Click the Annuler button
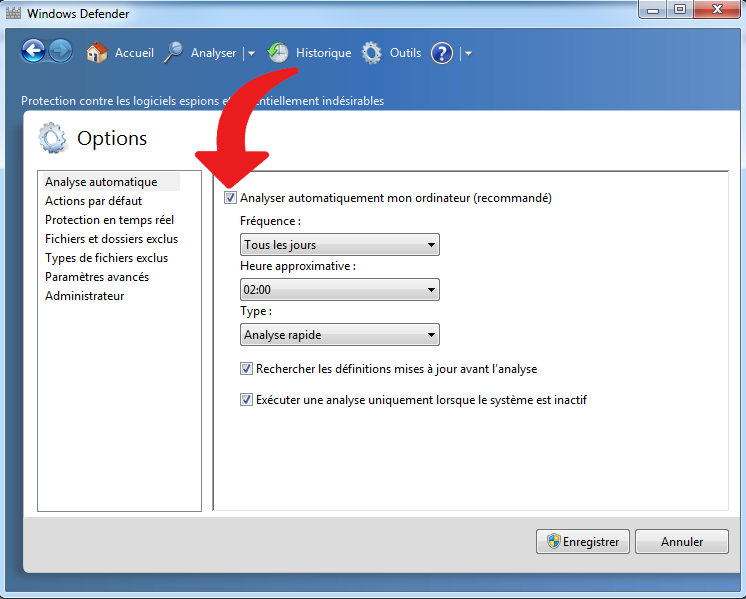Viewport: 746px width, 599px height. pyautogui.click(x=682, y=541)
